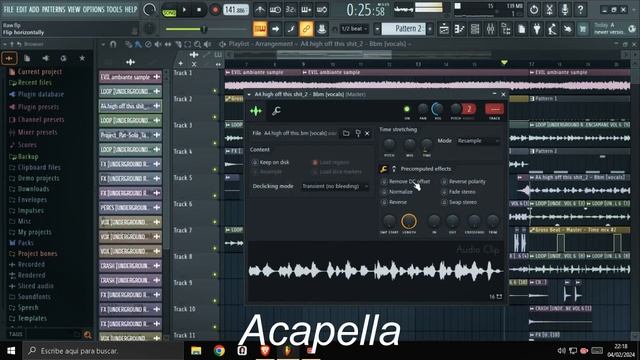This screenshot has height=360, width=640.
Task: Open time stretching Mode dropdown
Action: (478, 140)
